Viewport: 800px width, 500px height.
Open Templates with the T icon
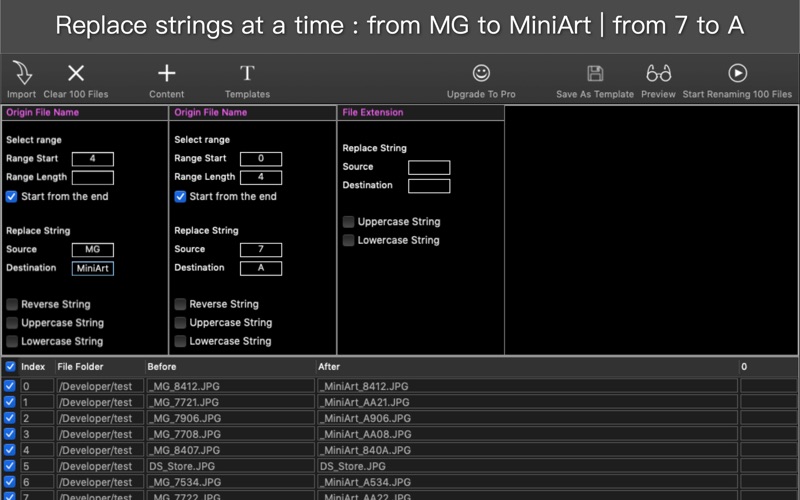247,73
